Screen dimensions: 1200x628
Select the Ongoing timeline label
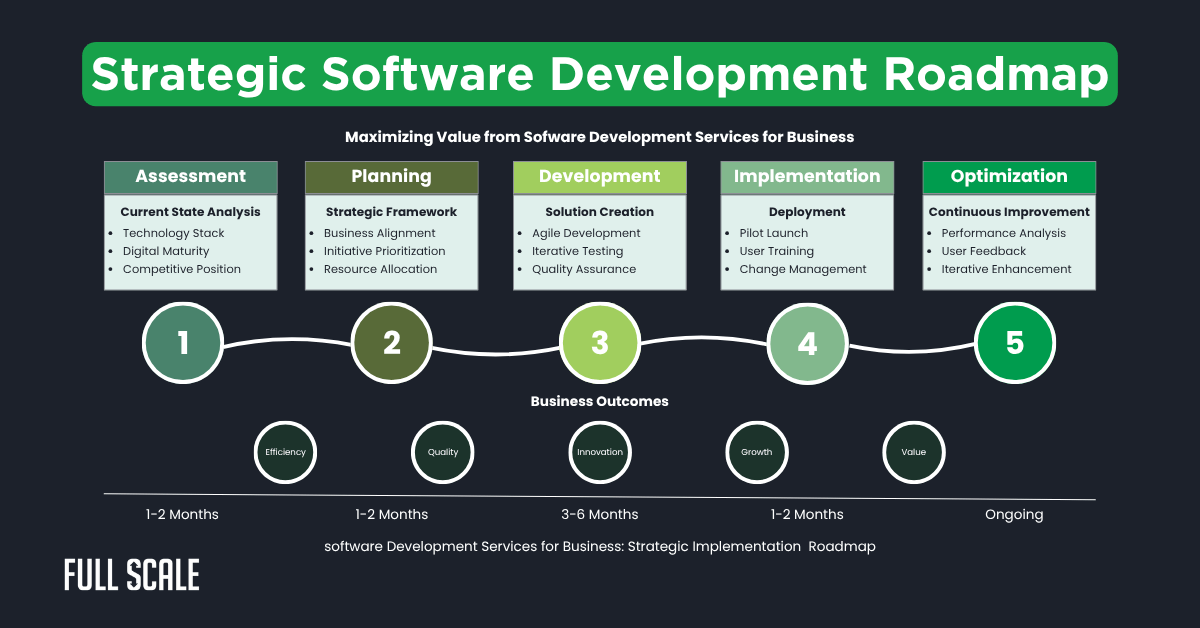click(x=1014, y=514)
